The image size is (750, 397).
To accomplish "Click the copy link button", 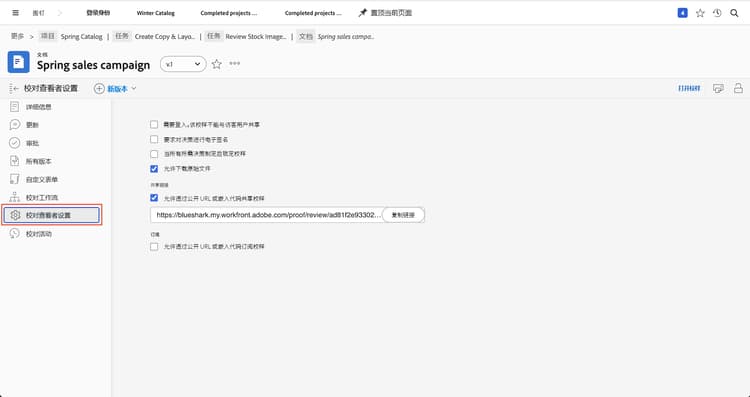I will (403, 215).
